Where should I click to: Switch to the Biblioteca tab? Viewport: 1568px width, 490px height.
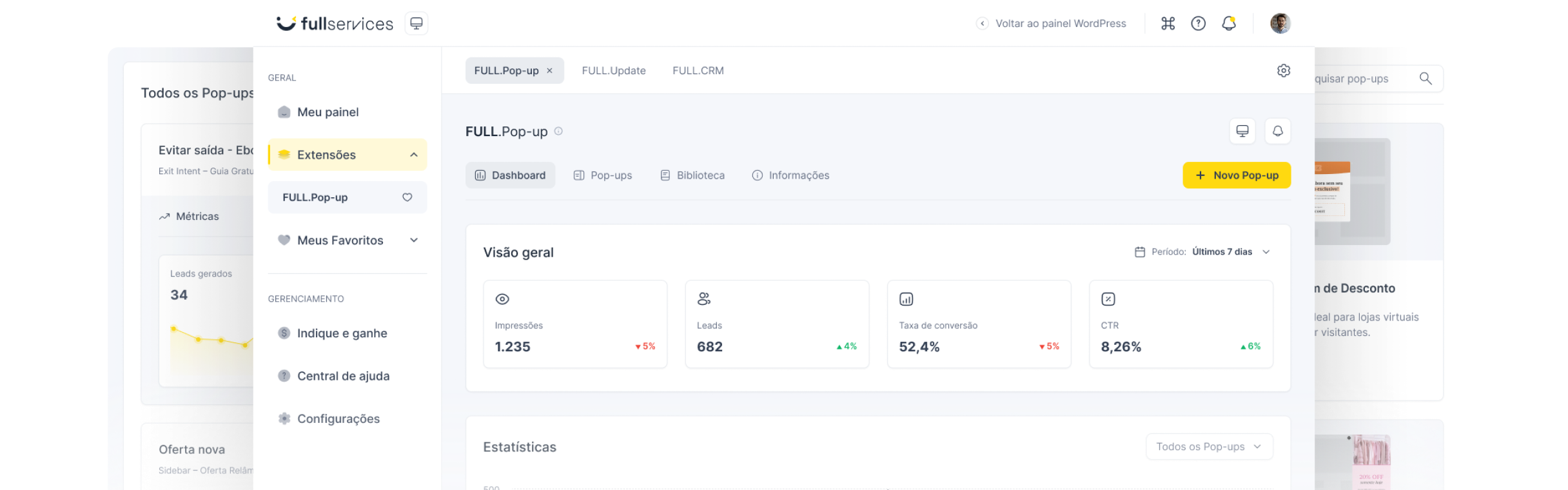pyautogui.click(x=692, y=175)
